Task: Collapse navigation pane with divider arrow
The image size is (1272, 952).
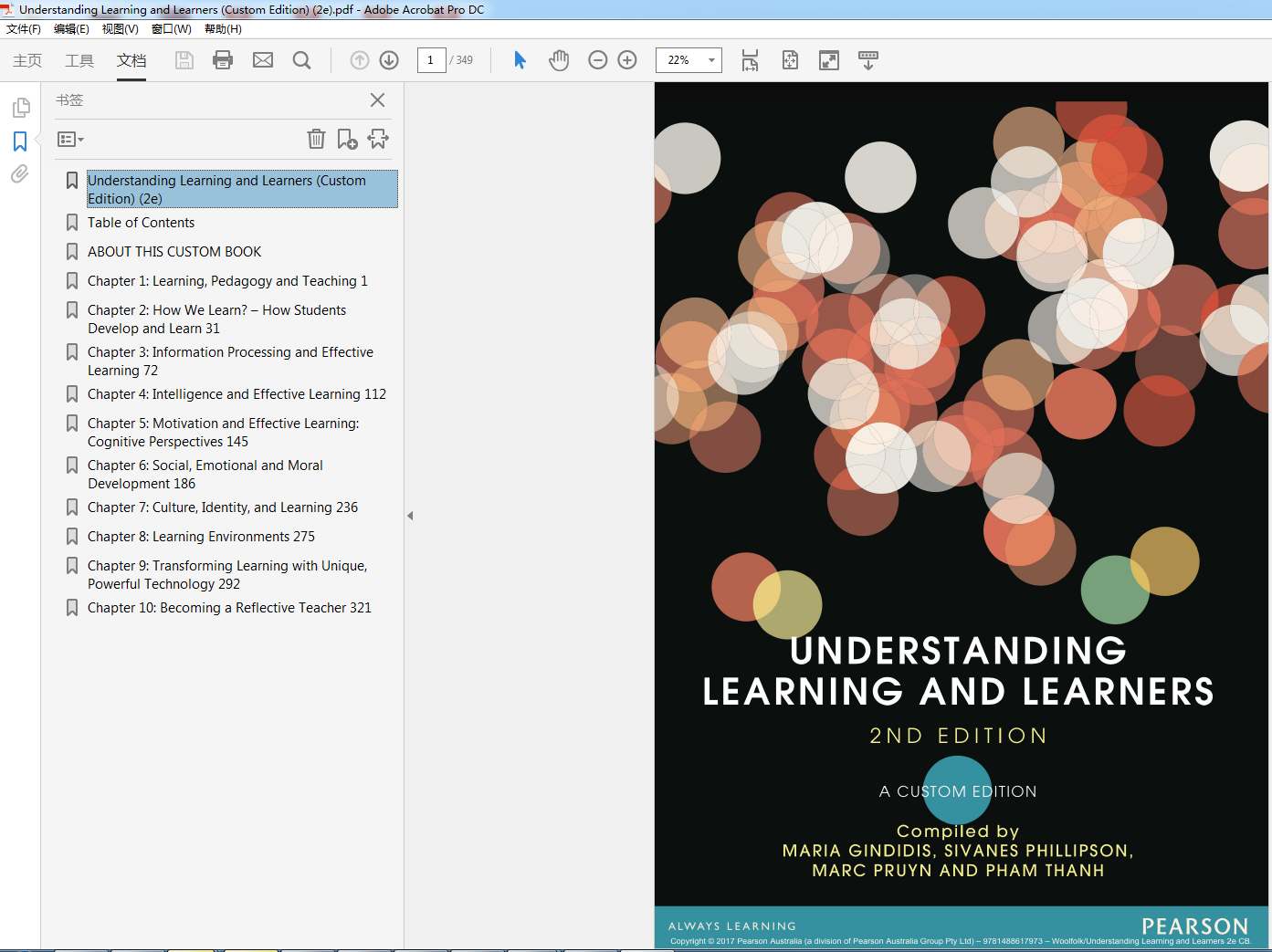Action: point(410,516)
